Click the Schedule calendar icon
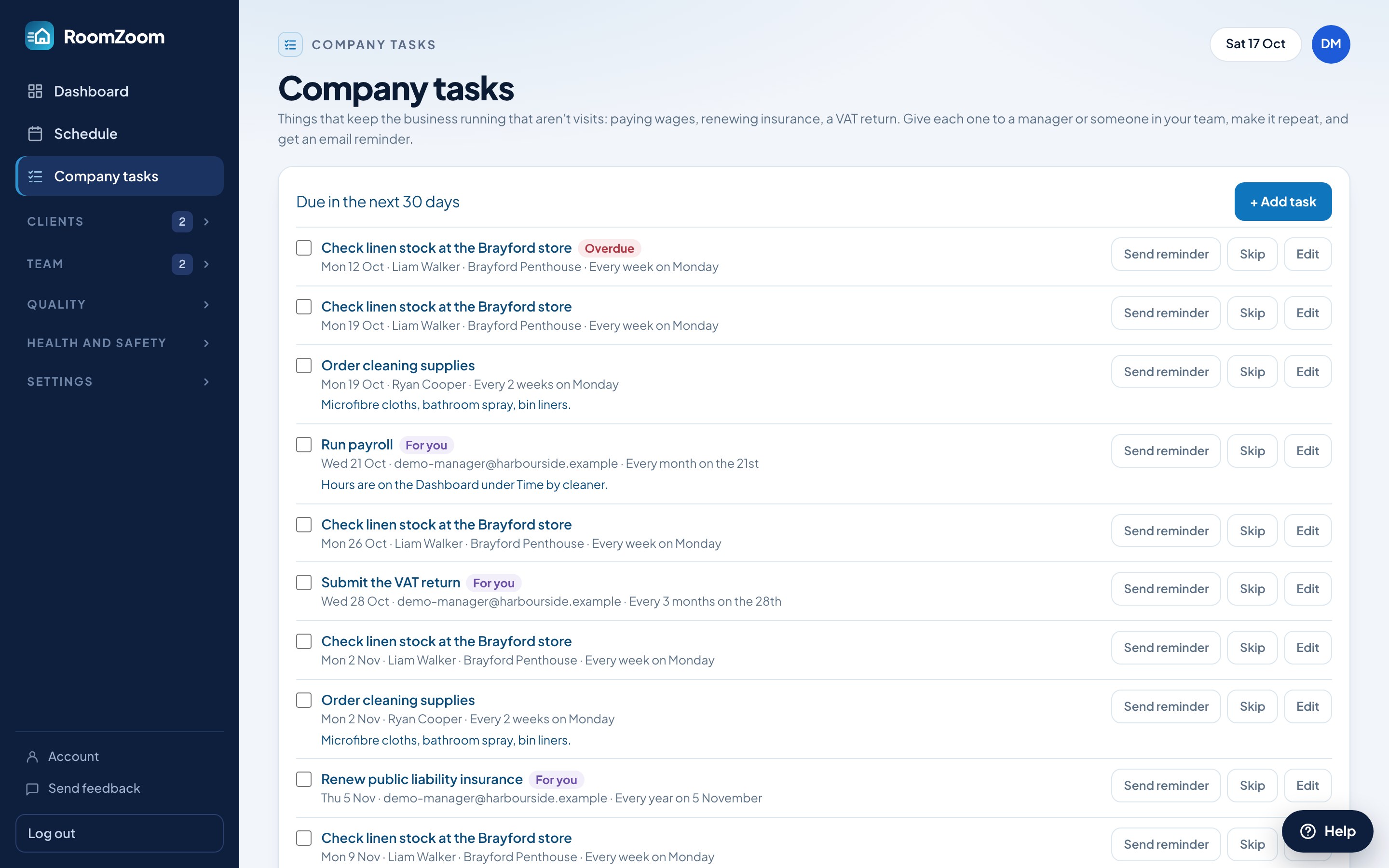1389x868 pixels. coord(35,134)
